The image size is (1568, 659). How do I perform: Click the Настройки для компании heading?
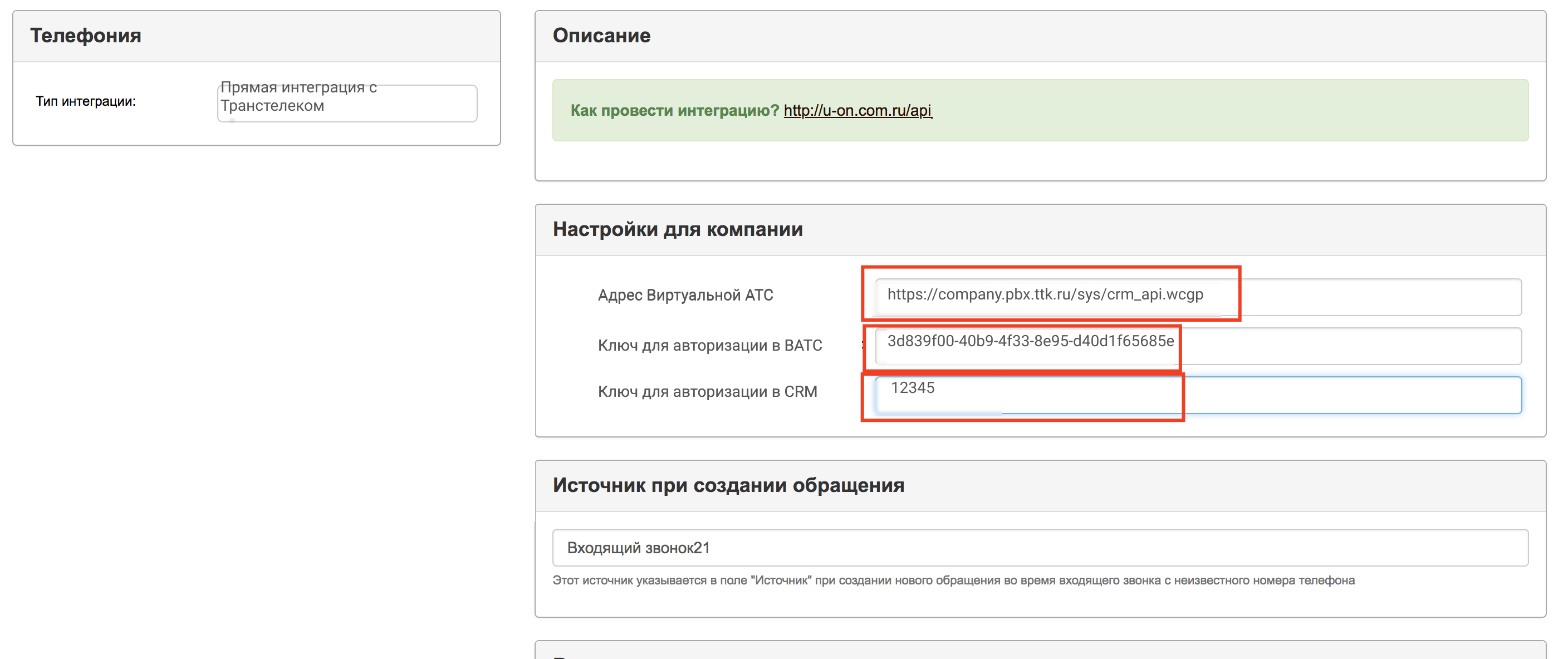677,229
